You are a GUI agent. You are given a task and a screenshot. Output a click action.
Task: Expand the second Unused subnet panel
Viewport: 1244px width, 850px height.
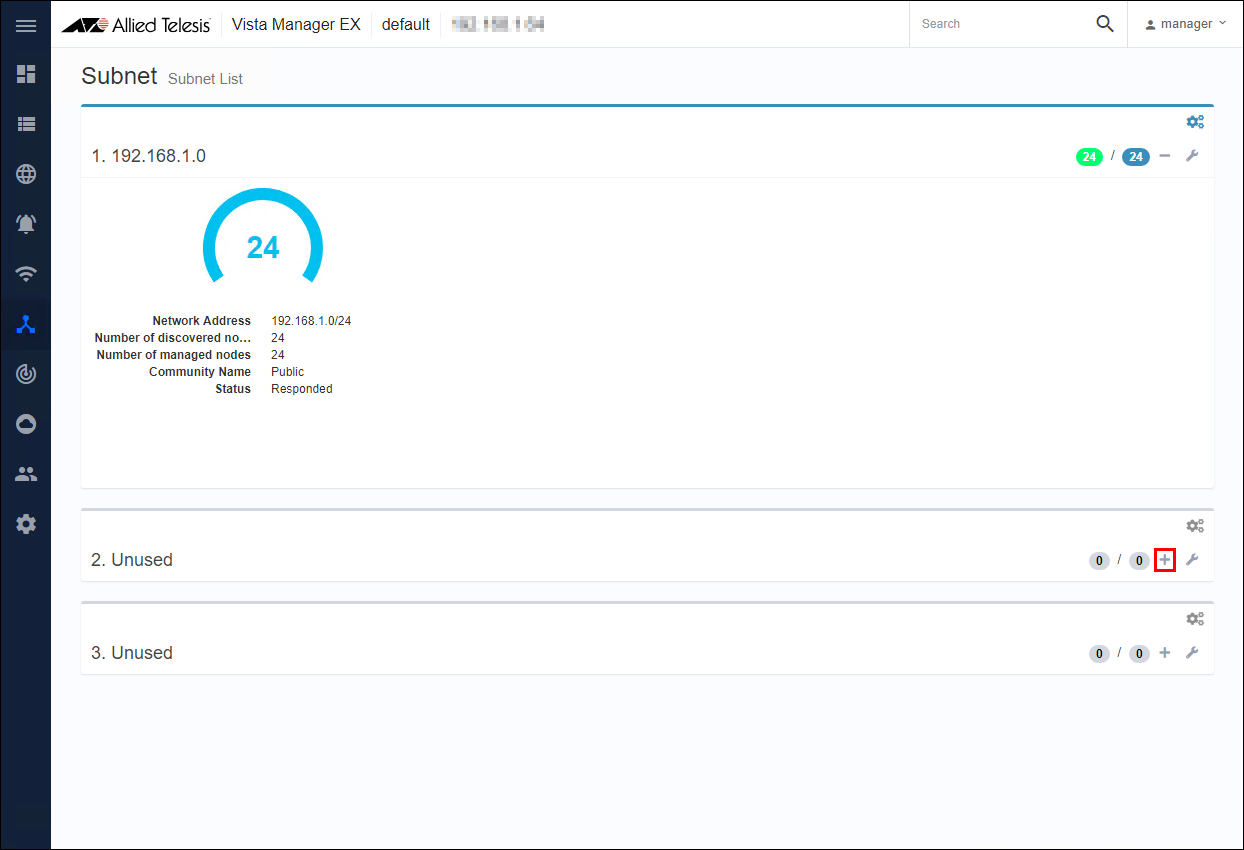coord(1165,560)
